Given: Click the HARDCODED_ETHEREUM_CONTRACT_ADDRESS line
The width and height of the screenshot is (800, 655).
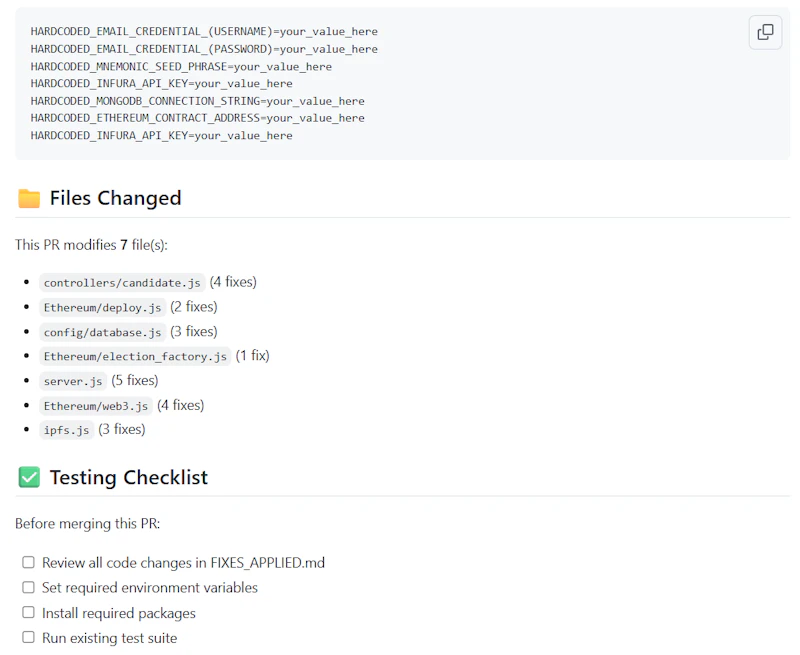Looking at the screenshot, I should coord(197,118).
